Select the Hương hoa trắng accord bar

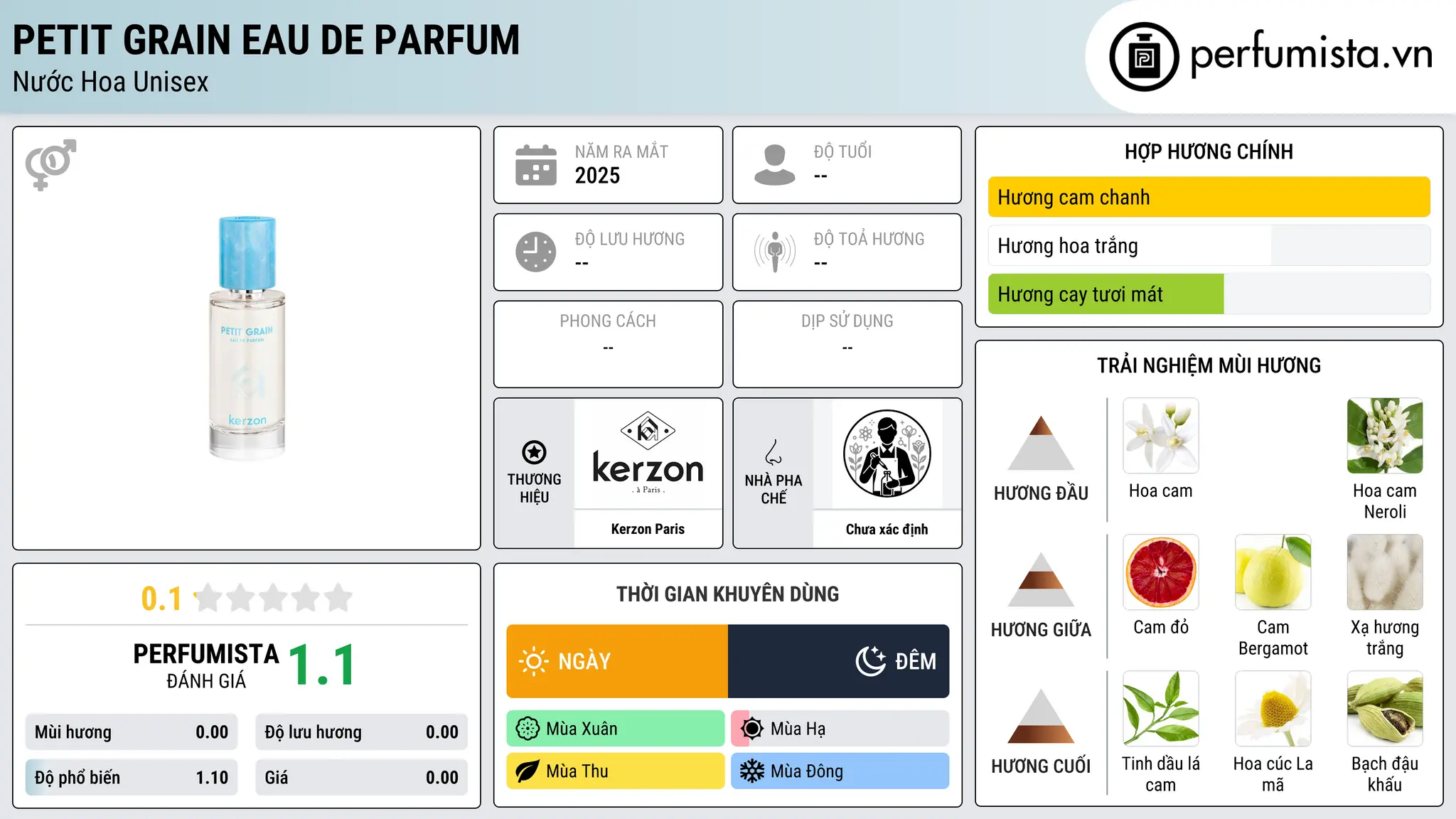point(1209,245)
